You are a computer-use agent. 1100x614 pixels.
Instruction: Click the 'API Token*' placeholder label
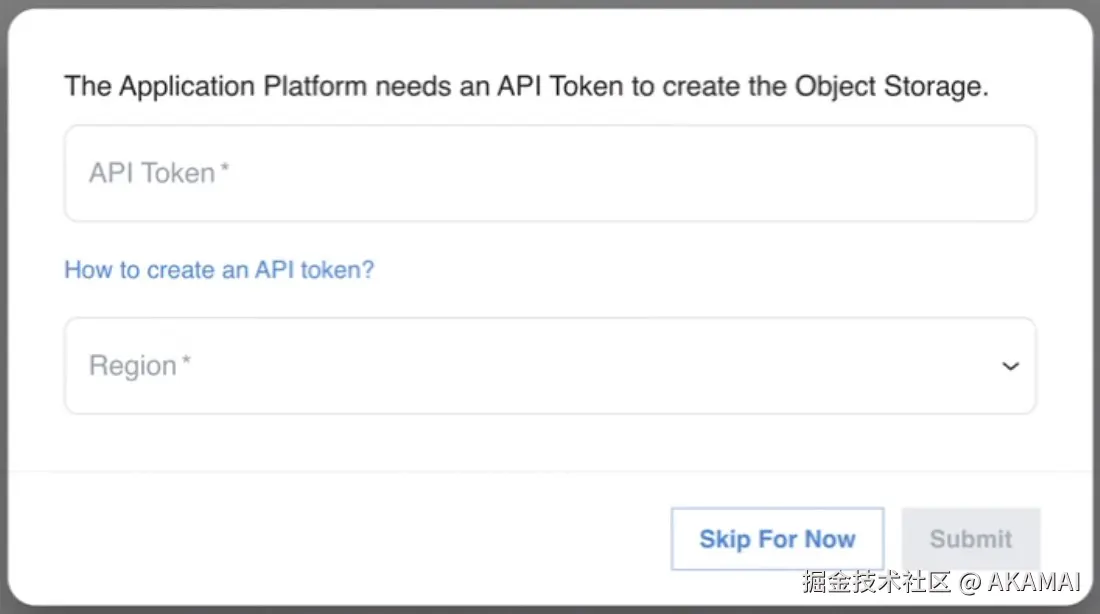(x=152, y=173)
